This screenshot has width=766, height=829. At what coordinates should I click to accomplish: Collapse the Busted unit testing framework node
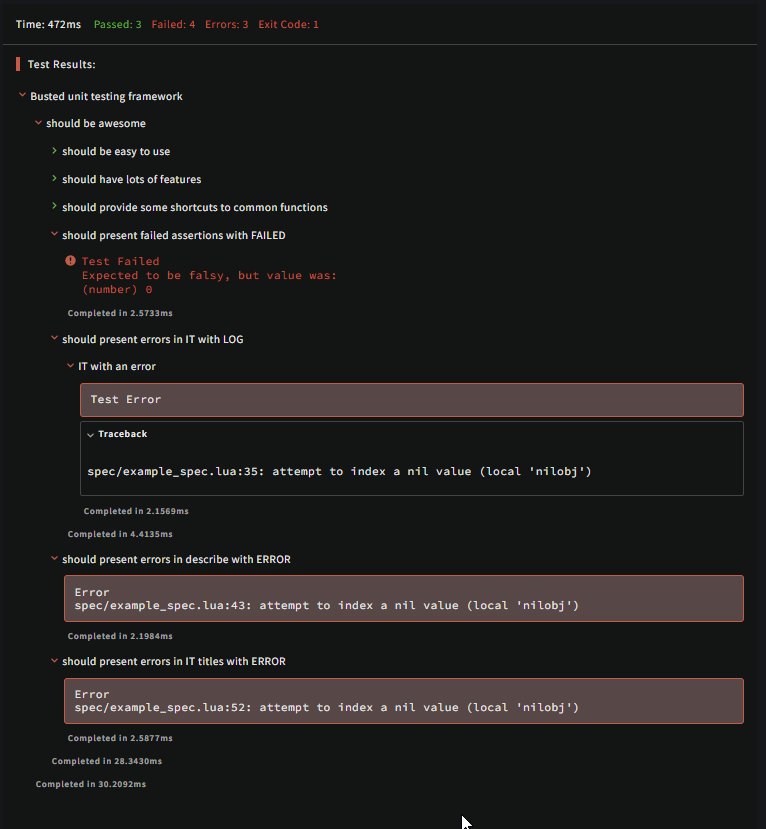(x=22, y=95)
